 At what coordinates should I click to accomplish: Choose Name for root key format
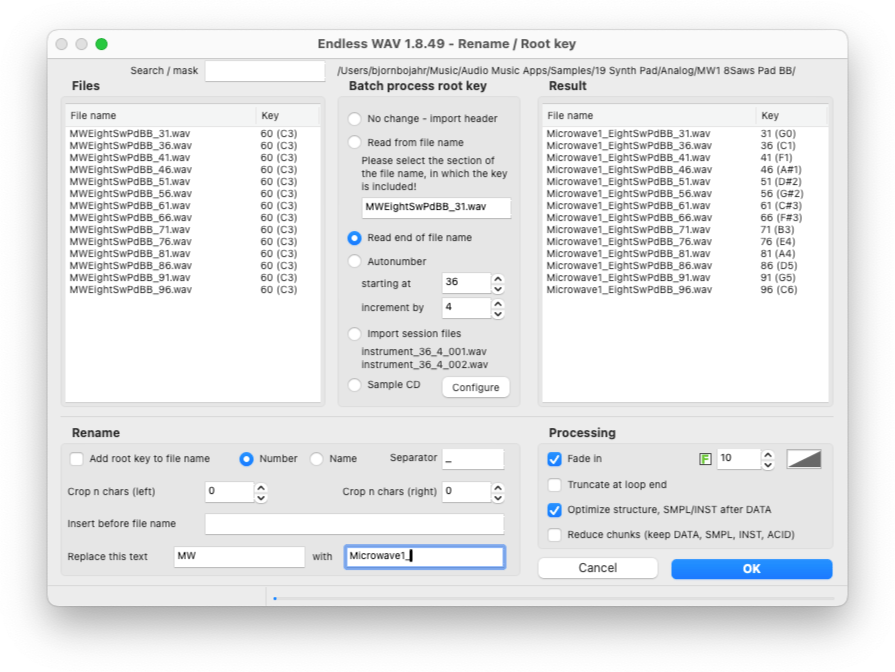316,459
